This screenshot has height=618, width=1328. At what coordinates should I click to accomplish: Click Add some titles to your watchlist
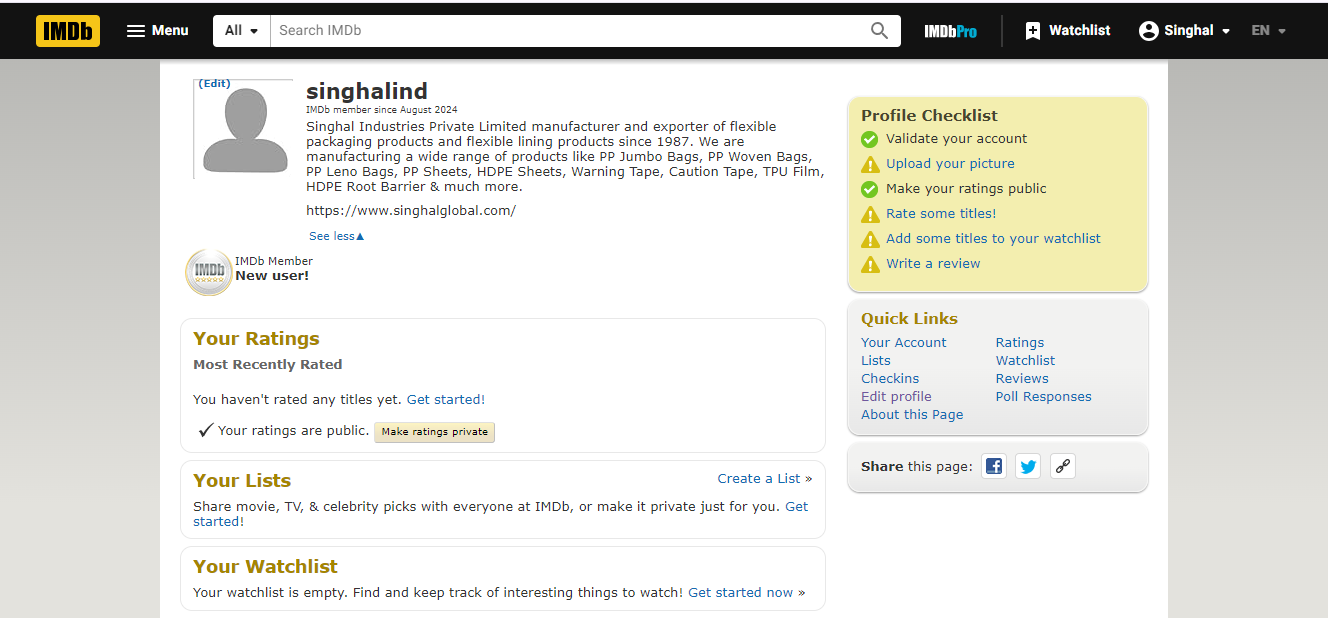coord(993,238)
